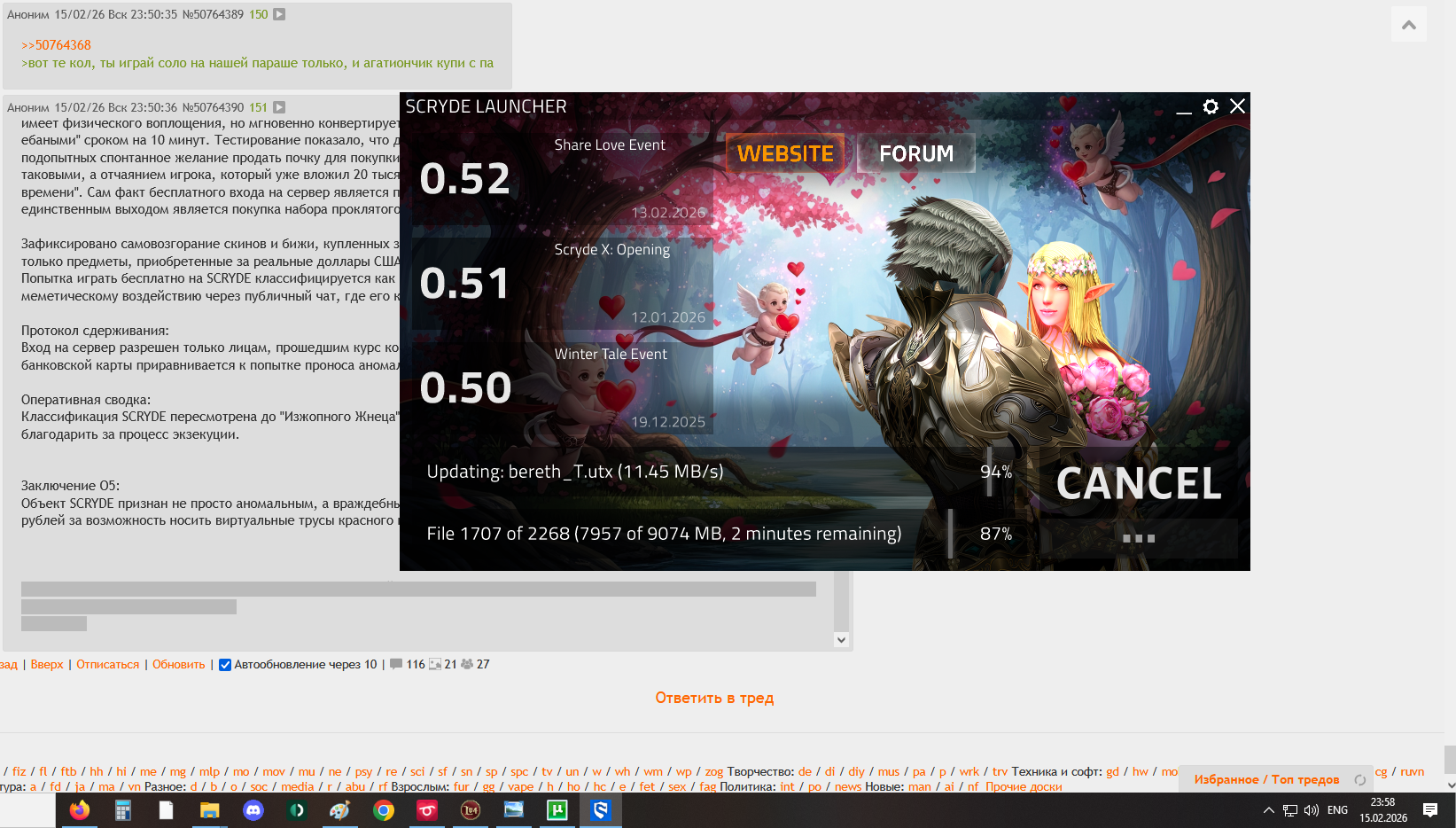Image resolution: width=1456 pixels, height=828 pixels.
Task: Open Firefox from the taskbar
Action: pyautogui.click(x=79, y=810)
